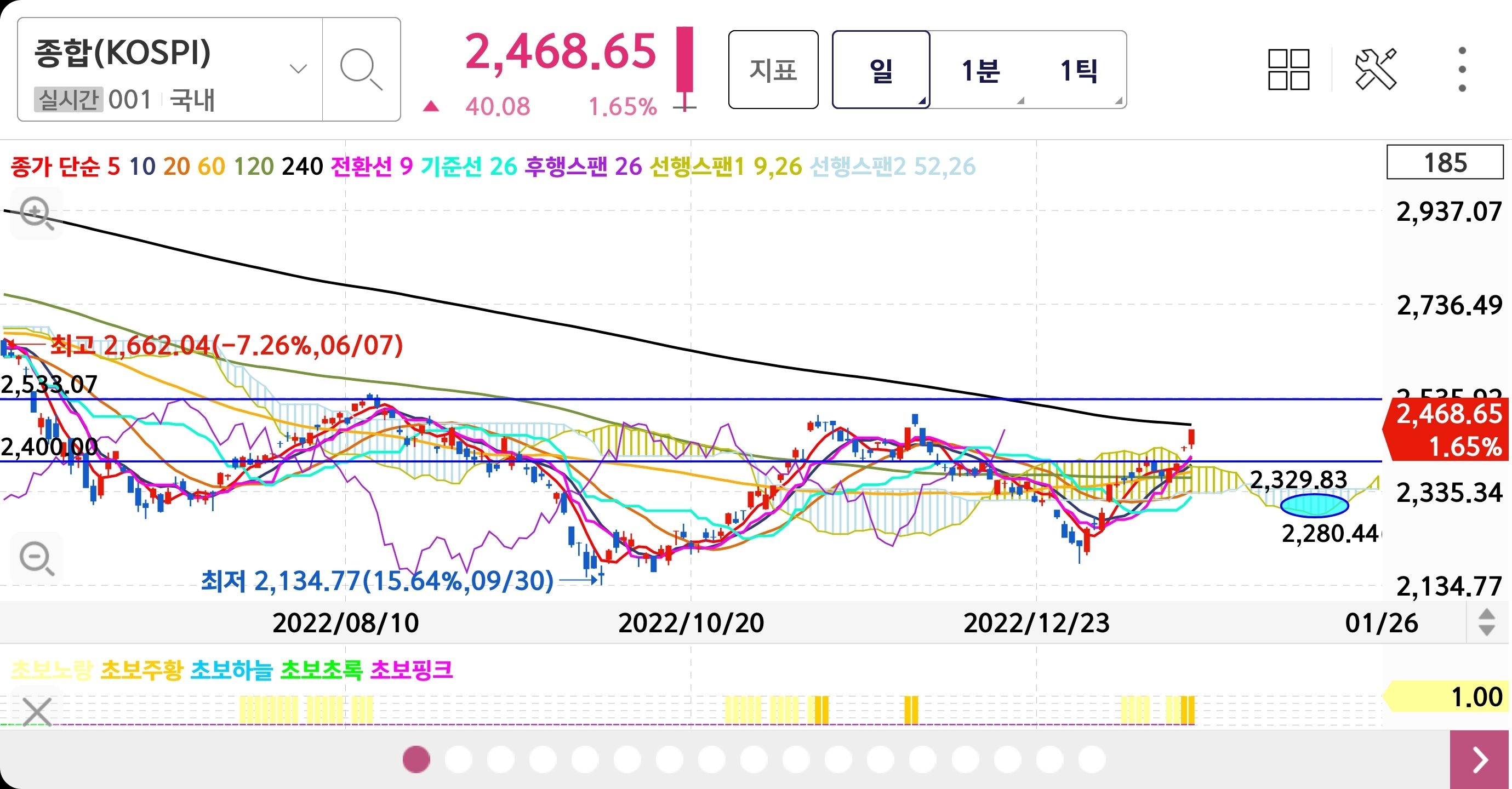Select the first highlighted page dot
This screenshot has width=1512, height=789.
click(x=416, y=759)
